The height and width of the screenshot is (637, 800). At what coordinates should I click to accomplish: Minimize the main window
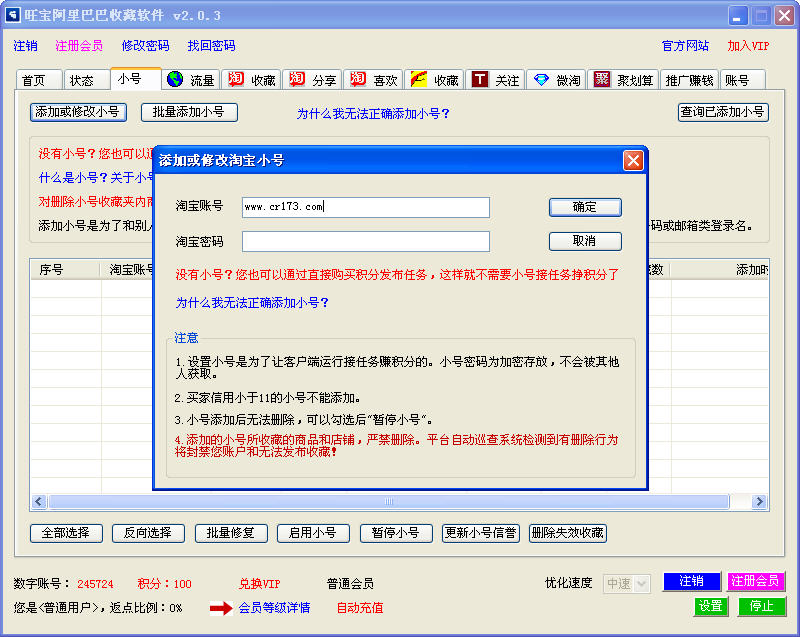[x=737, y=16]
